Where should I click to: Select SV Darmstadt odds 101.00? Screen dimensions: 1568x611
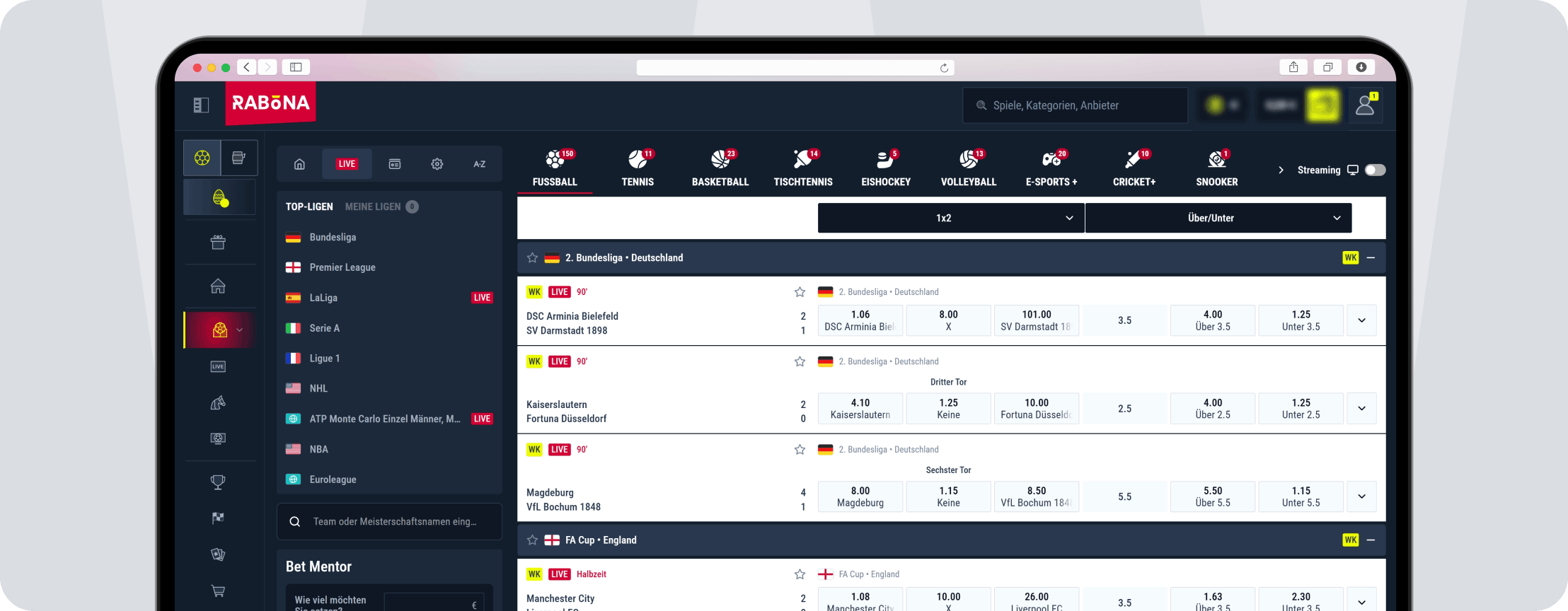coord(1037,320)
